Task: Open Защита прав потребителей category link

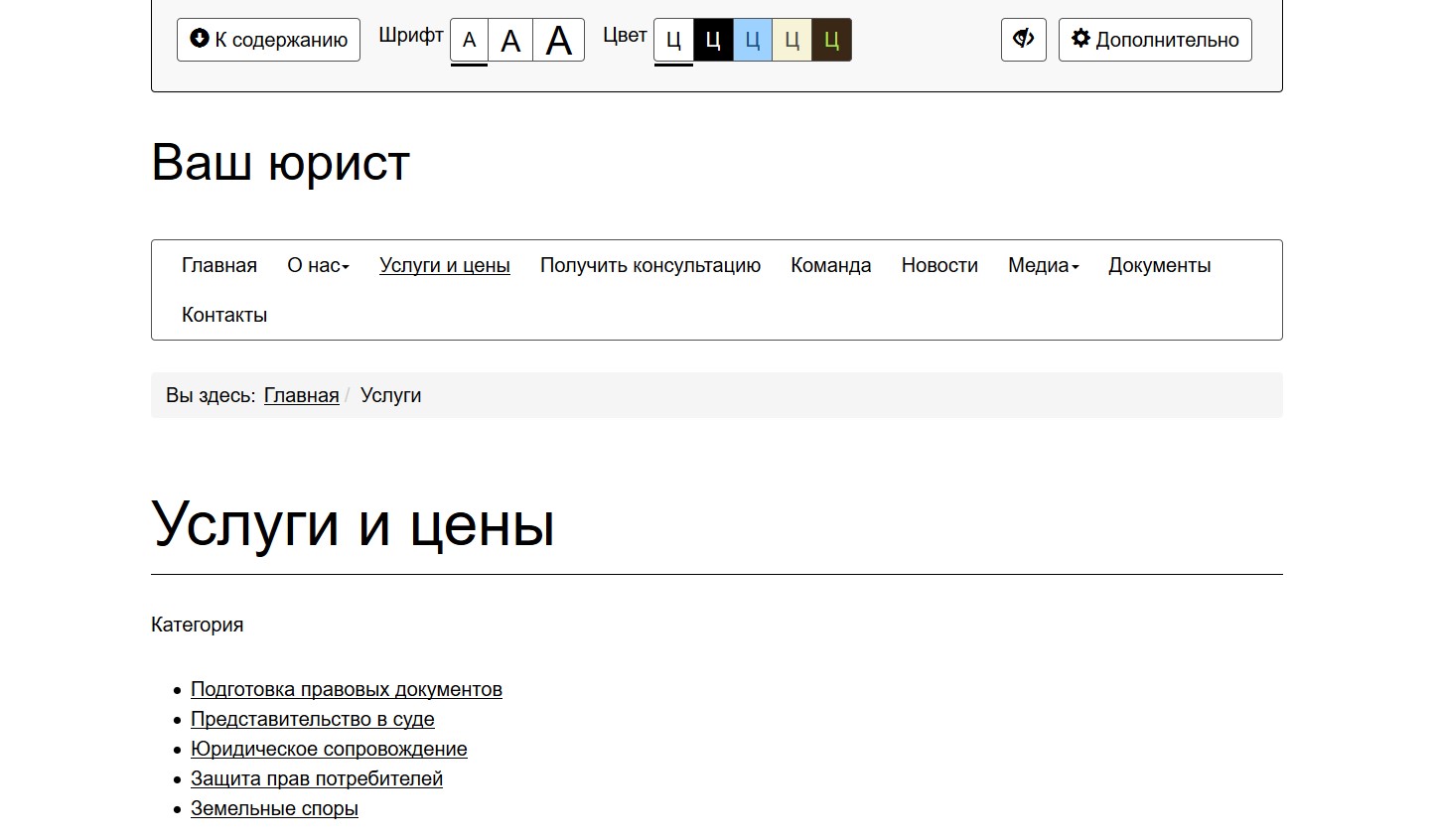Action: pyautogui.click(x=316, y=778)
